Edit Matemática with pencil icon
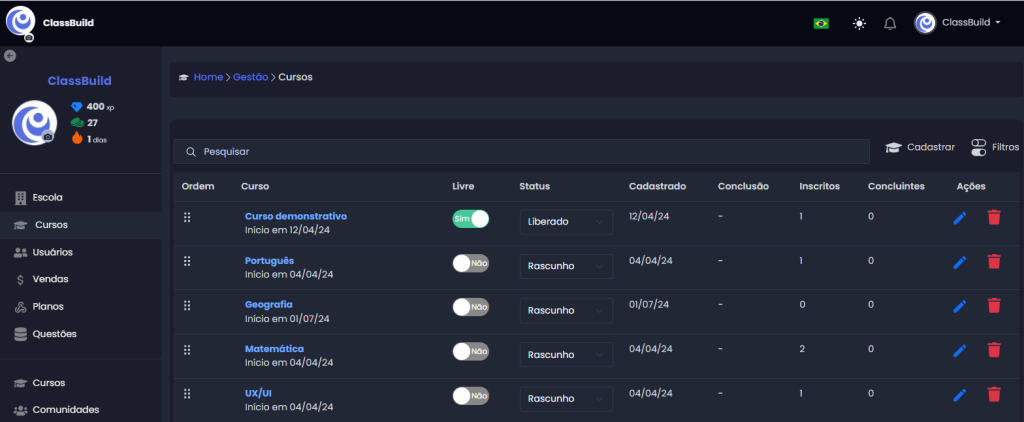Image resolution: width=1024 pixels, height=422 pixels. coord(959,351)
